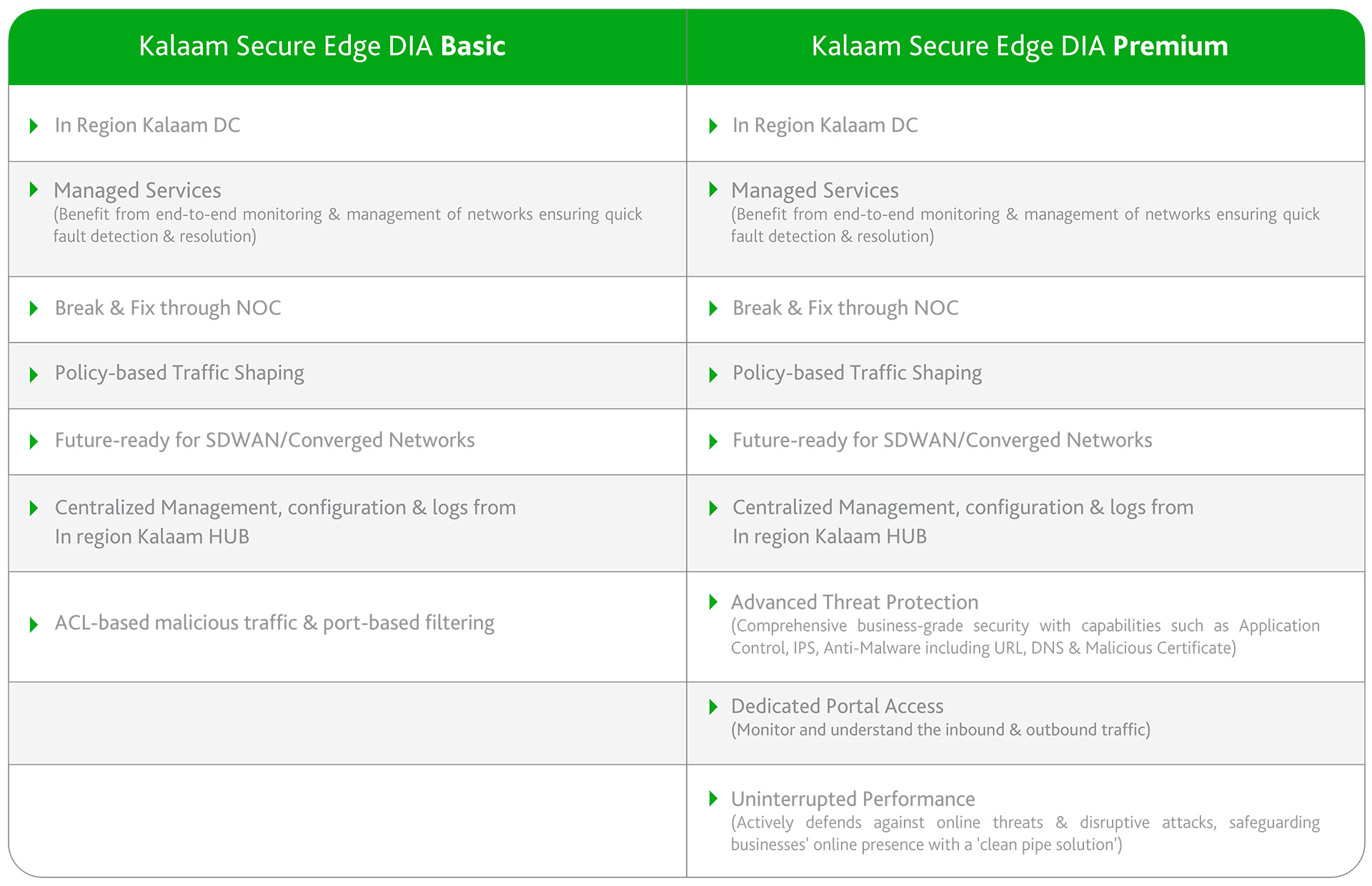Click the arrow bullet beside Uninterrupted Performance
1372x886 pixels.
pos(712,799)
